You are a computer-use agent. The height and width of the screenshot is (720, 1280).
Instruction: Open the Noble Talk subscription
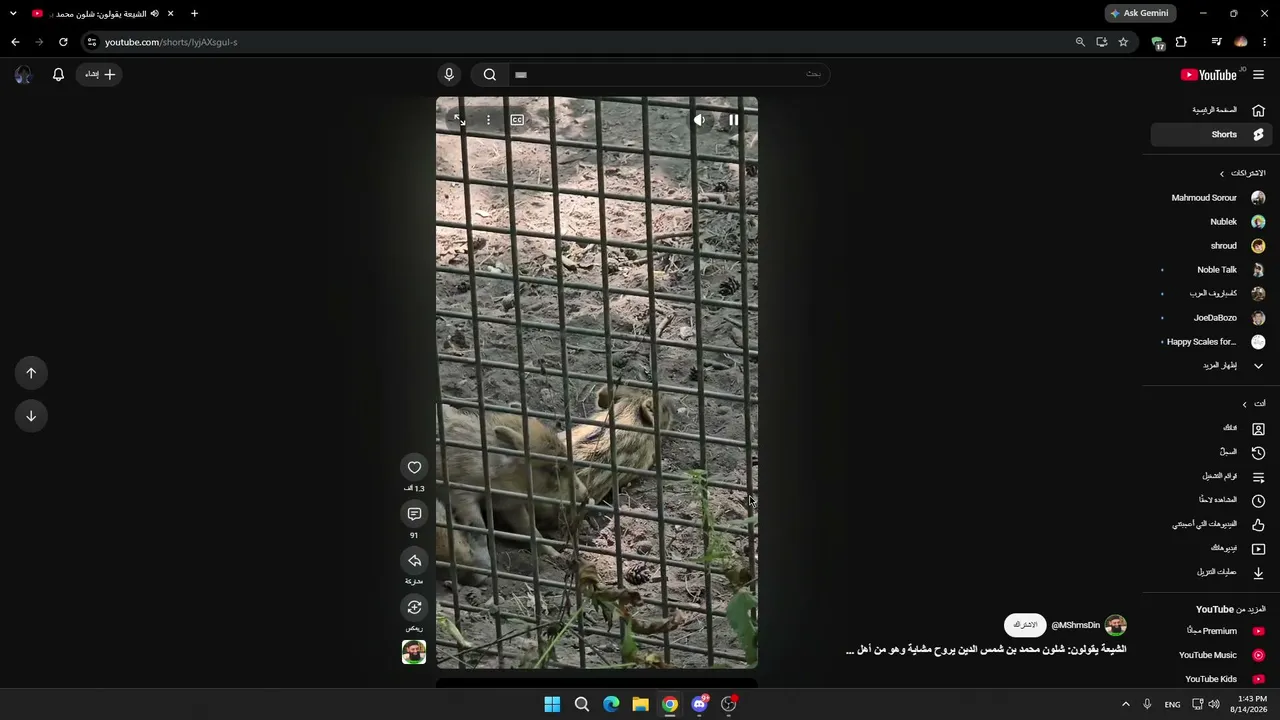(x=1212, y=270)
